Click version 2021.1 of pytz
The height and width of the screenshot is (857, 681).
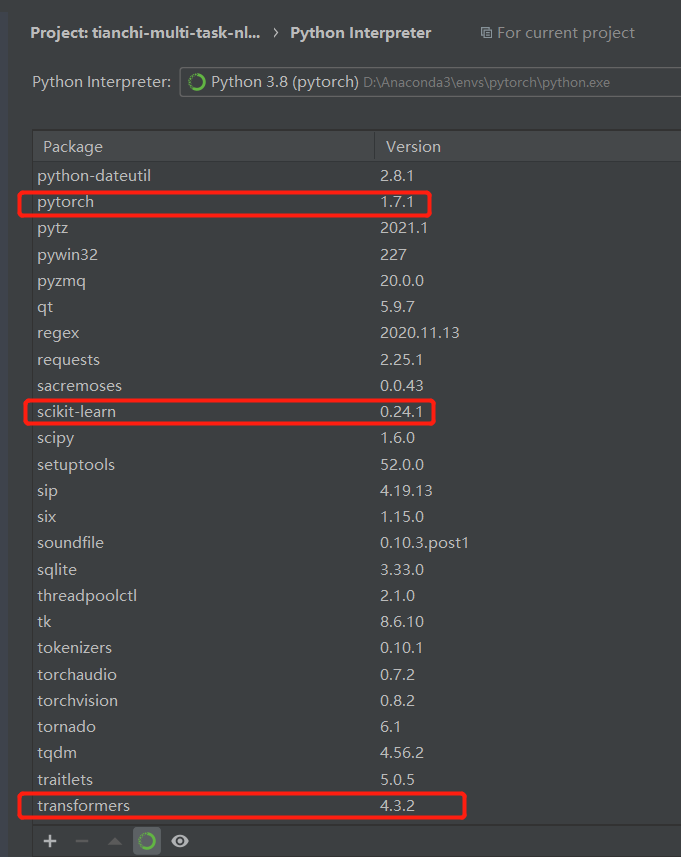404,228
